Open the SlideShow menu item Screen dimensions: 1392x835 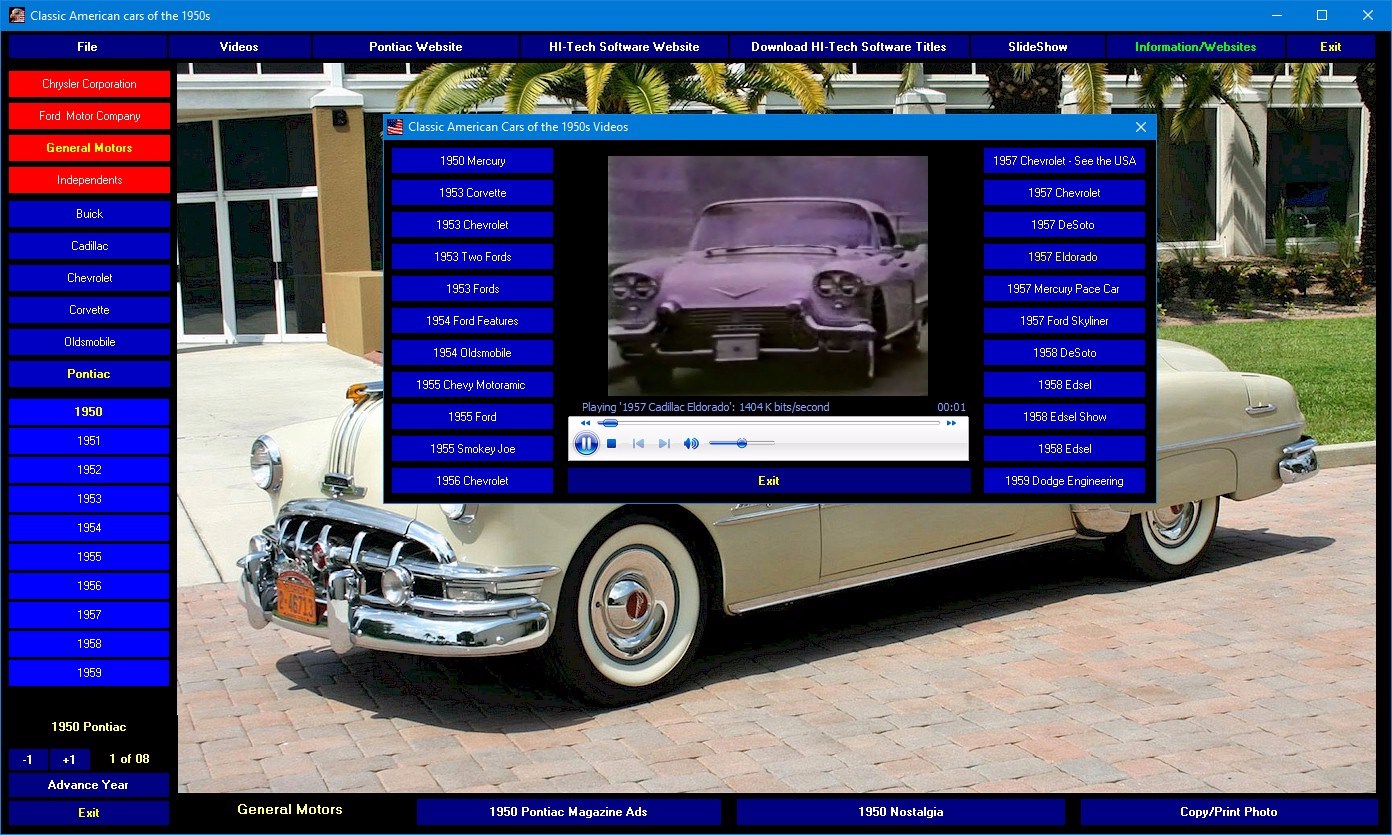(1037, 47)
